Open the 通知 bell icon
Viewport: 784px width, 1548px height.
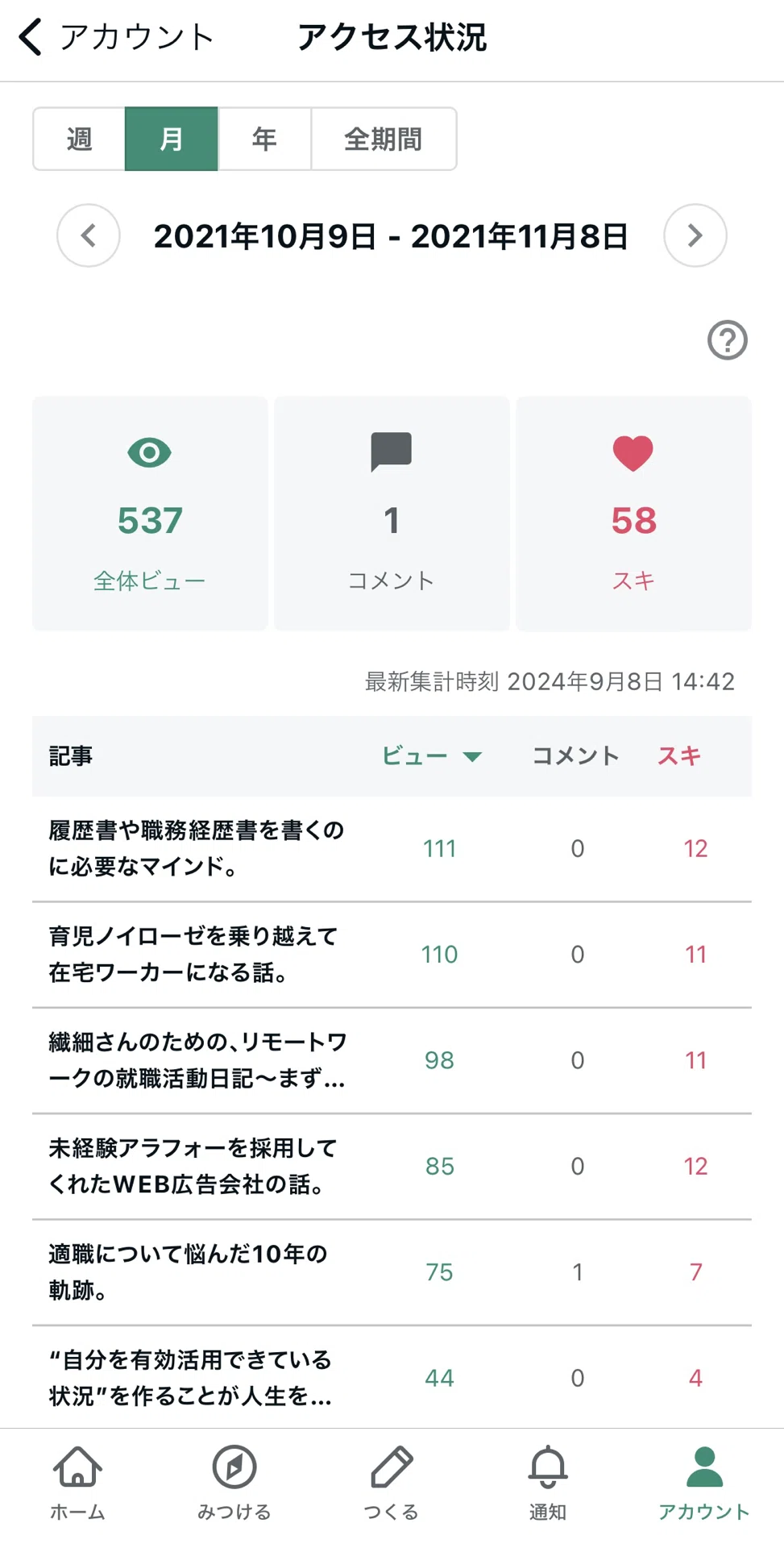pos(548,1466)
